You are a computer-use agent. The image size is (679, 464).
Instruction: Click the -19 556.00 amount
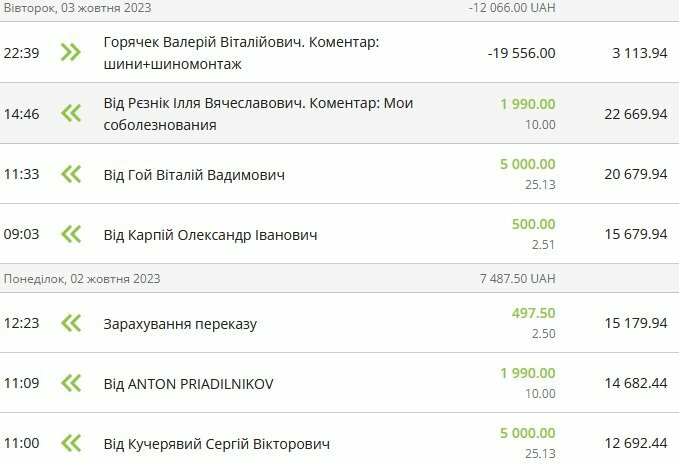tap(521, 53)
